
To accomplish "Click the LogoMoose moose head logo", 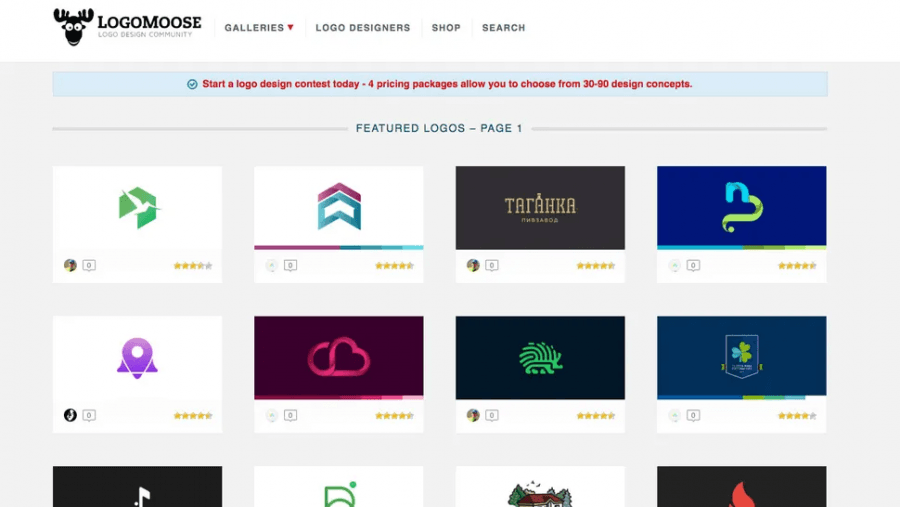I will pyautogui.click(x=73, y=26).
